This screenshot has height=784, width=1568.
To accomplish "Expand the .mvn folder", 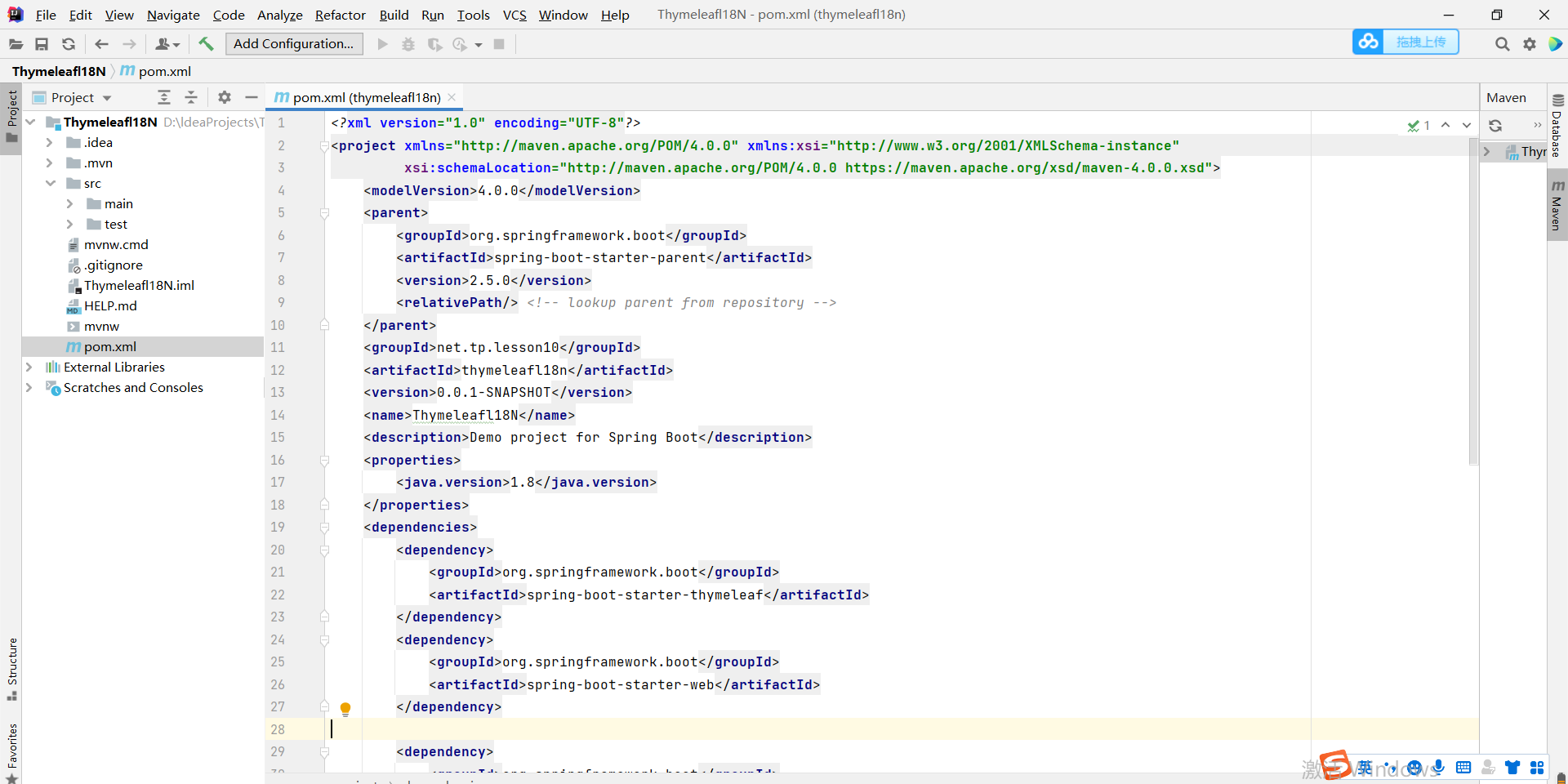I will point(50,163).
